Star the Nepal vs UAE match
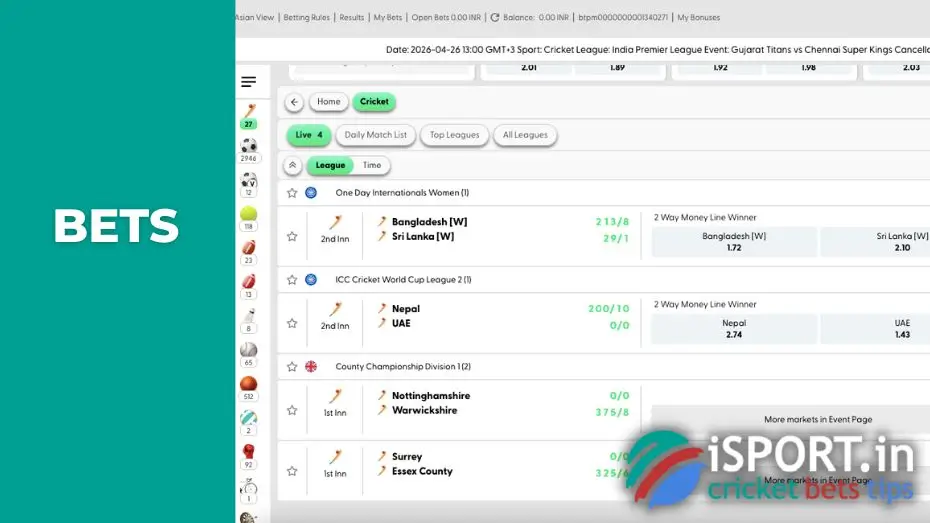This screenshot has height=523, width=930. point(292,324)
